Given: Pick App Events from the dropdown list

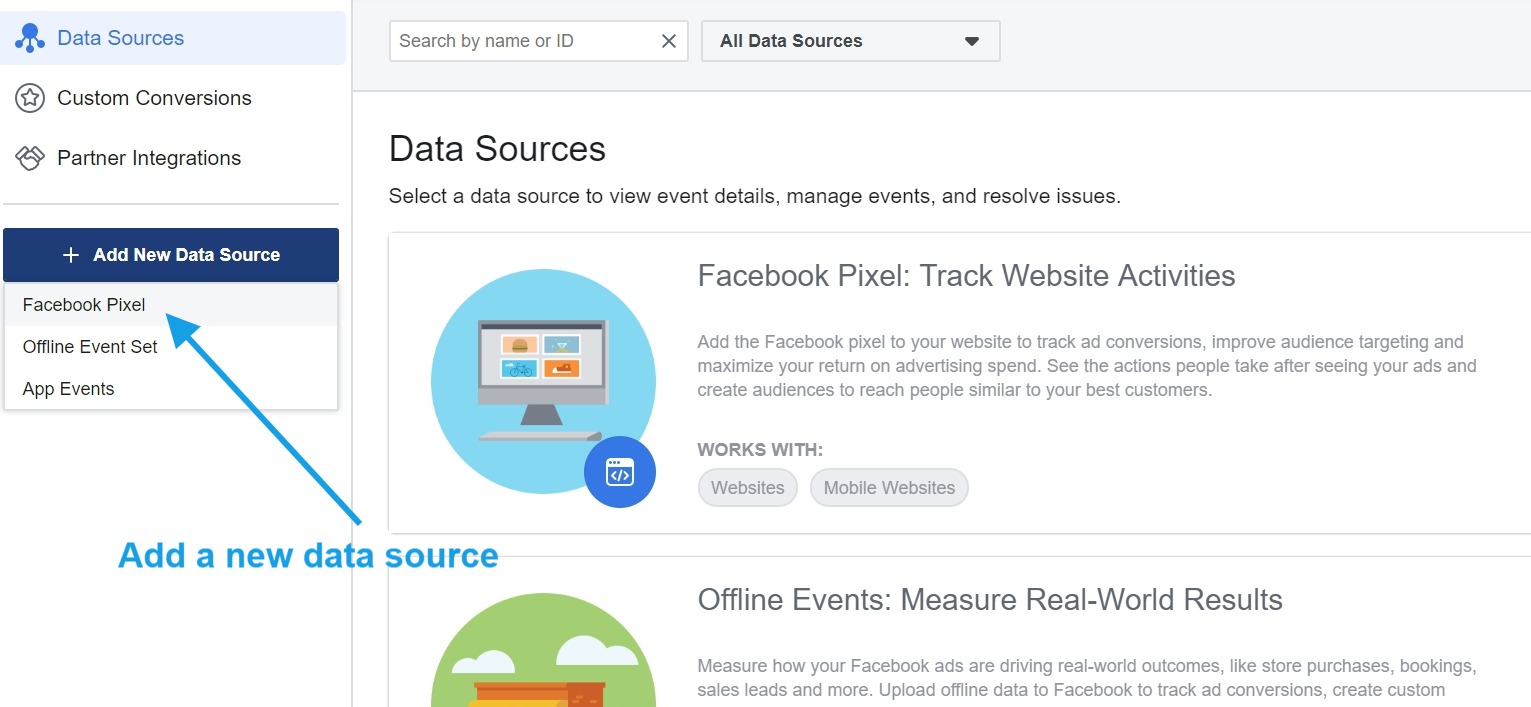Looking at the screenshot, I should 68,389.
